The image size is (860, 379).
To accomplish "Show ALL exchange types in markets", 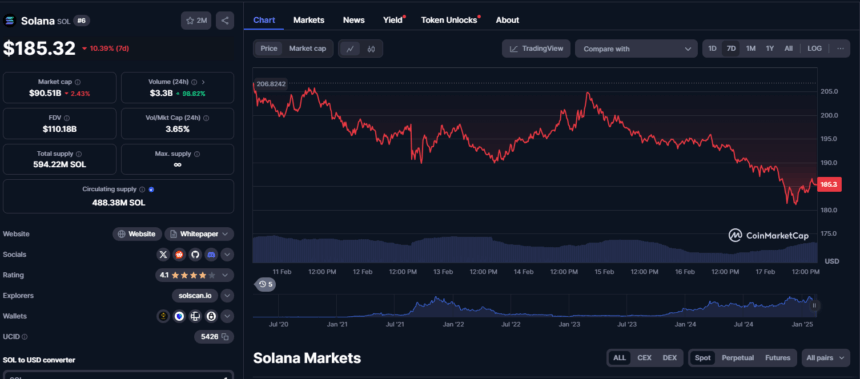I will point(619,358).
